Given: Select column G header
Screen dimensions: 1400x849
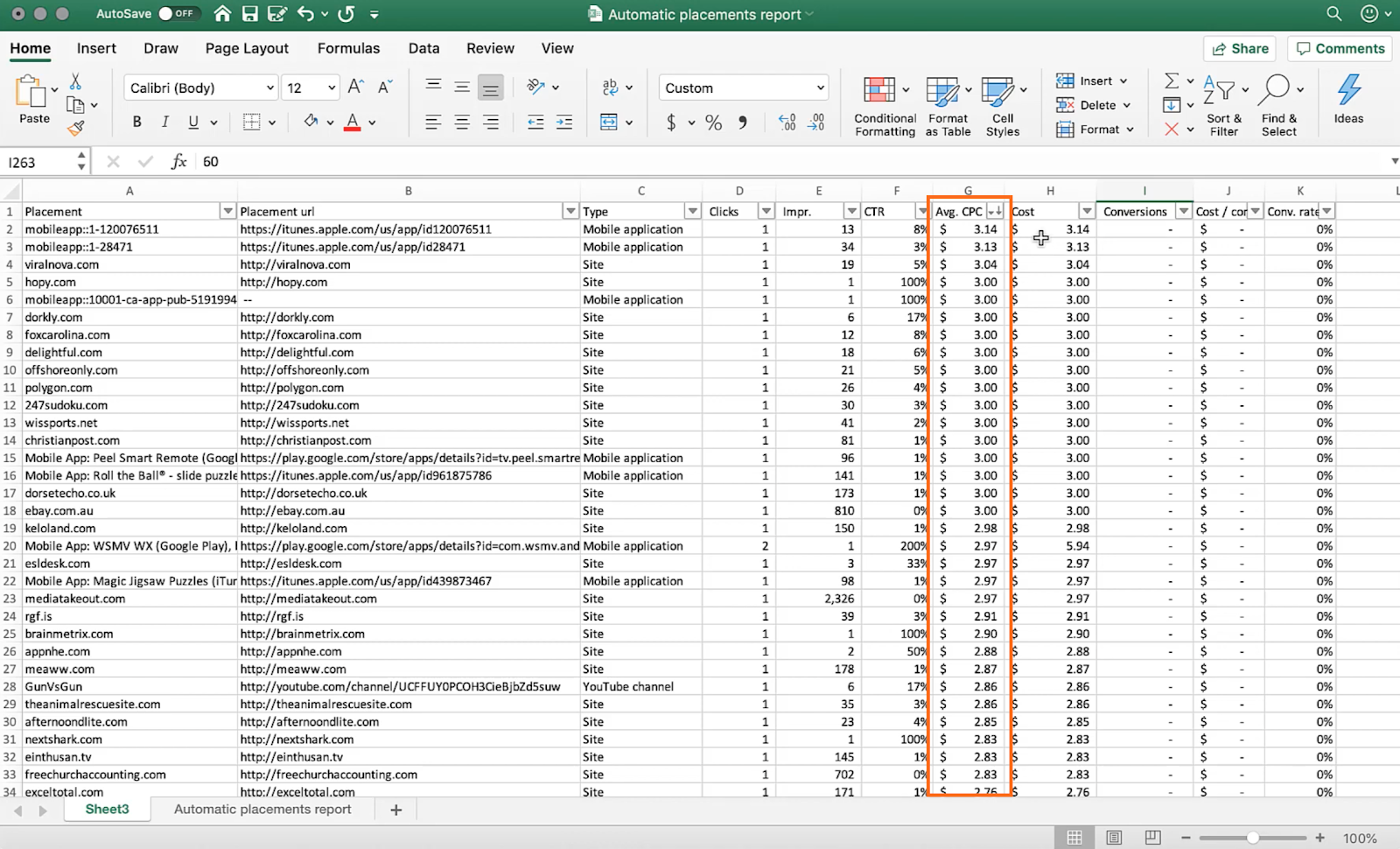Looking at the screenshot, I should coord(968,190).
